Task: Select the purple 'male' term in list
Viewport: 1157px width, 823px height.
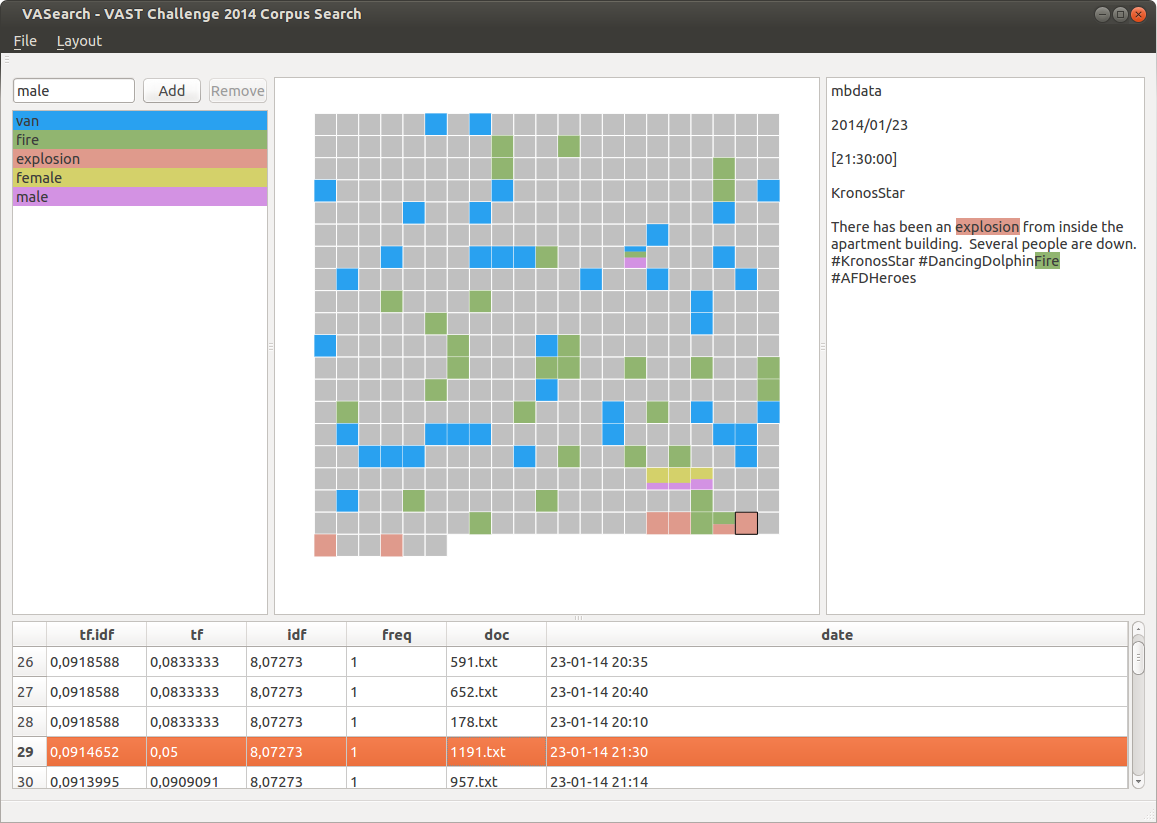Action: coord(140,197)
